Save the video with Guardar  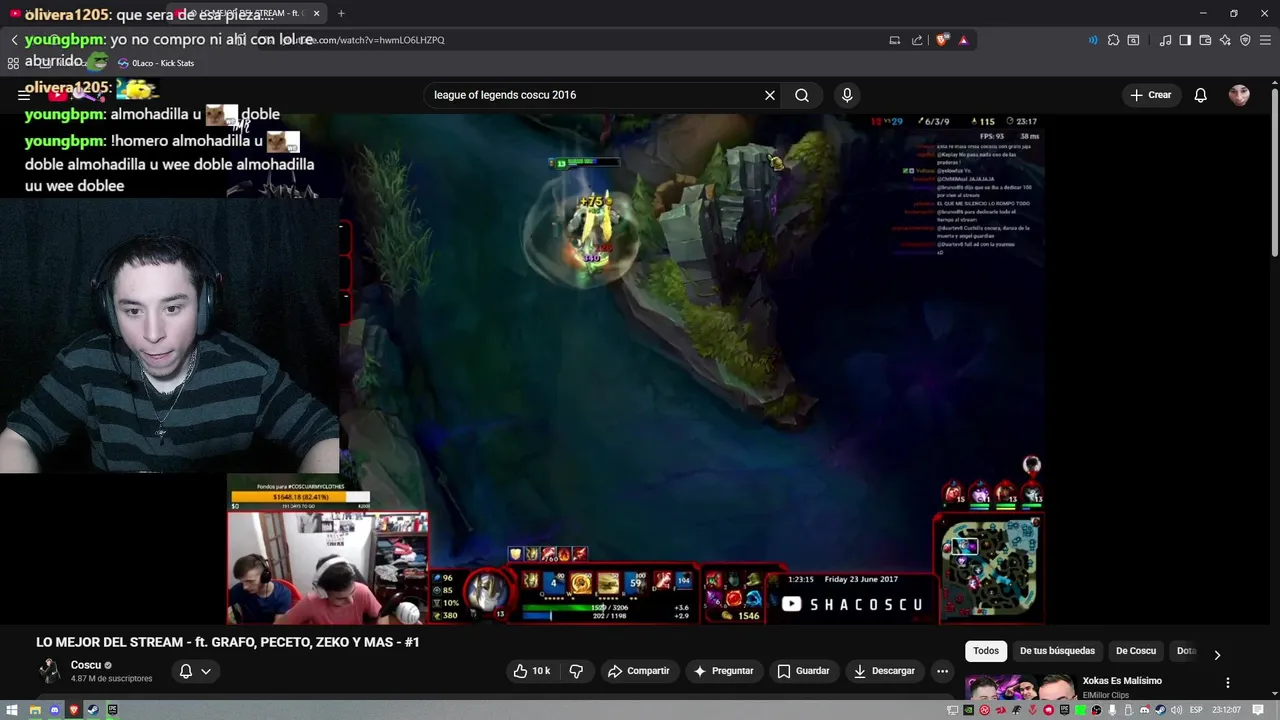803,671
